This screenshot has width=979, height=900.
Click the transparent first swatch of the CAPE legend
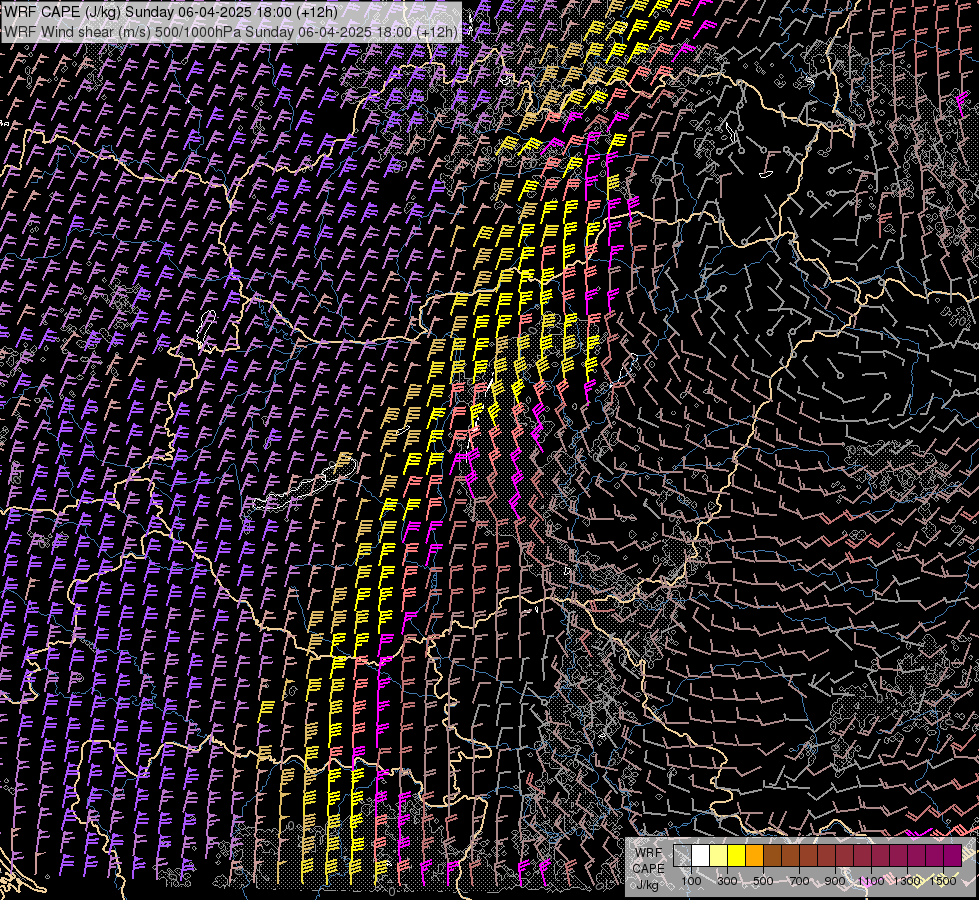click(682, 856)
